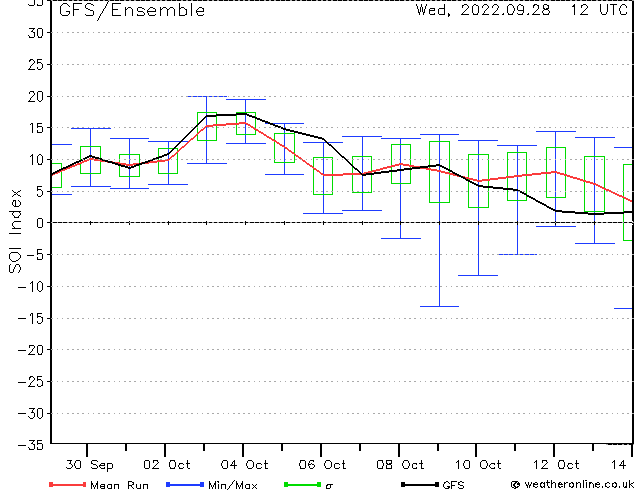Click the 20 y-axis value
This screenshot has width=634, height=490.
pyautogui.click(x=35, y=96)
